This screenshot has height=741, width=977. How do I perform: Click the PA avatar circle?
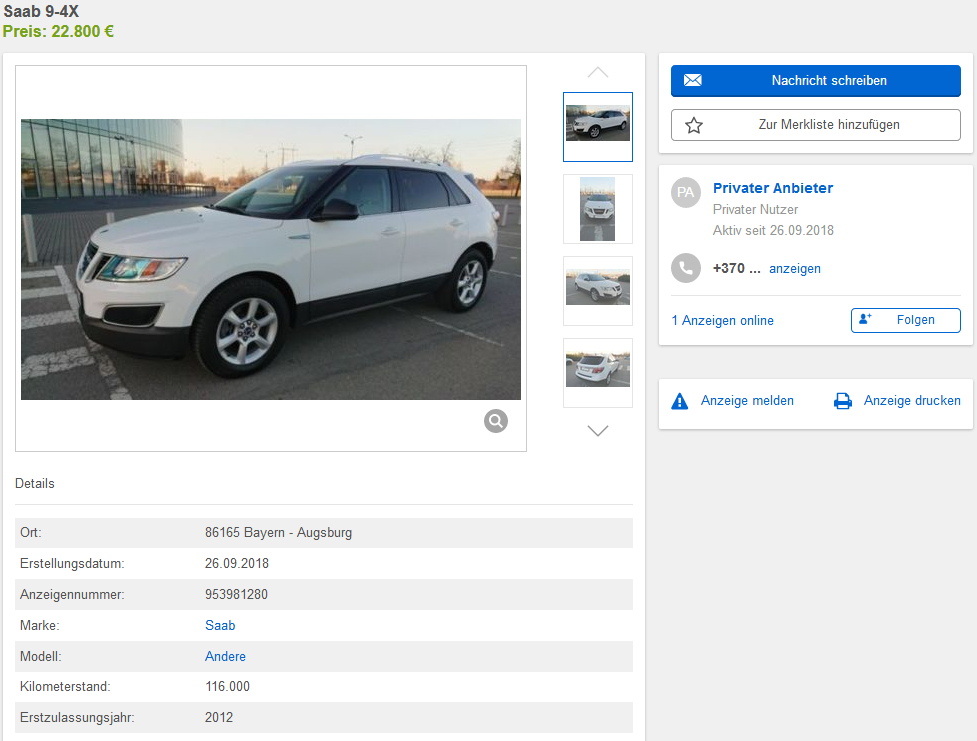(x=685, y=192)
